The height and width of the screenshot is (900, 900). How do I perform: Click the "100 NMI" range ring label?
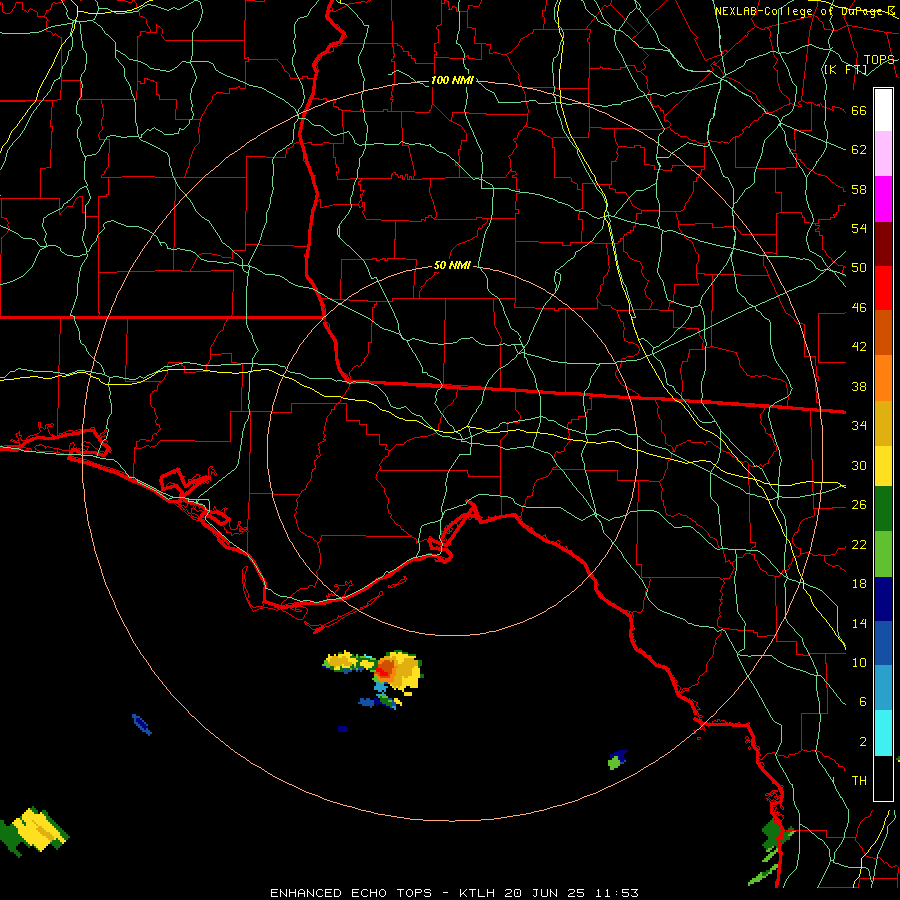tap(452, 80)
